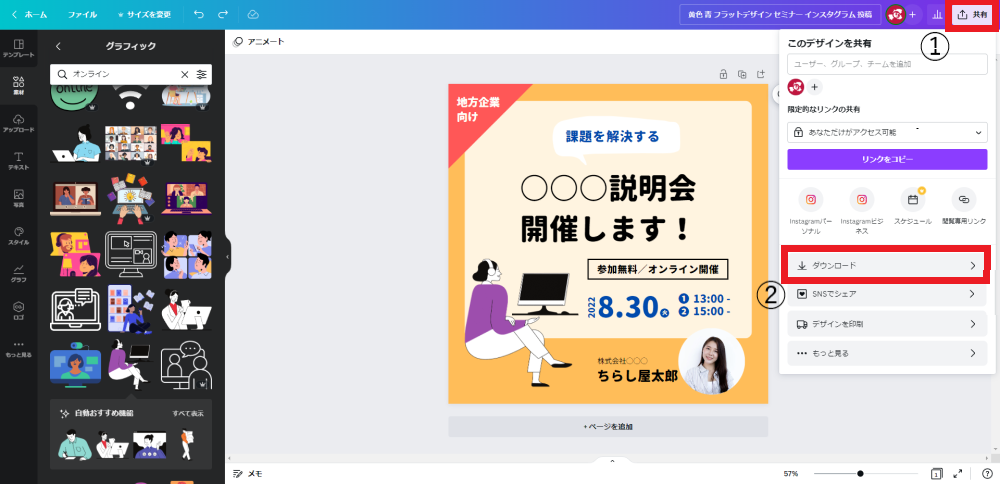Open the ファイル menu
The image size is (1000, 484).
tap(82, 14)
